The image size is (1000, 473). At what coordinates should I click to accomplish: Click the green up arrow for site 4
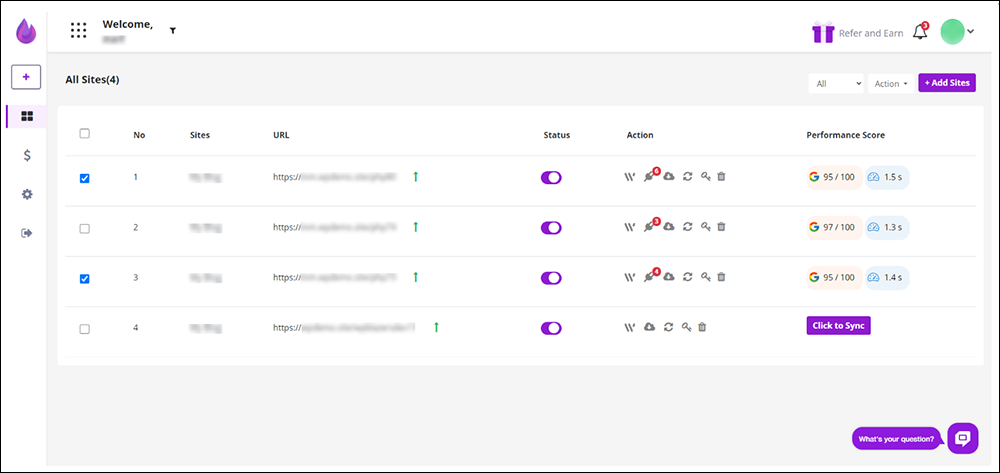436,327
